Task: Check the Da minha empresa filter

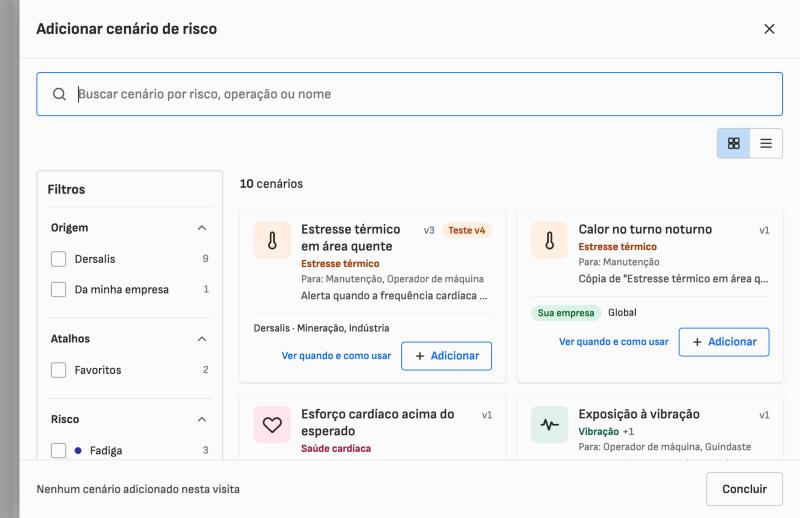Action: (x=59, y=289)
